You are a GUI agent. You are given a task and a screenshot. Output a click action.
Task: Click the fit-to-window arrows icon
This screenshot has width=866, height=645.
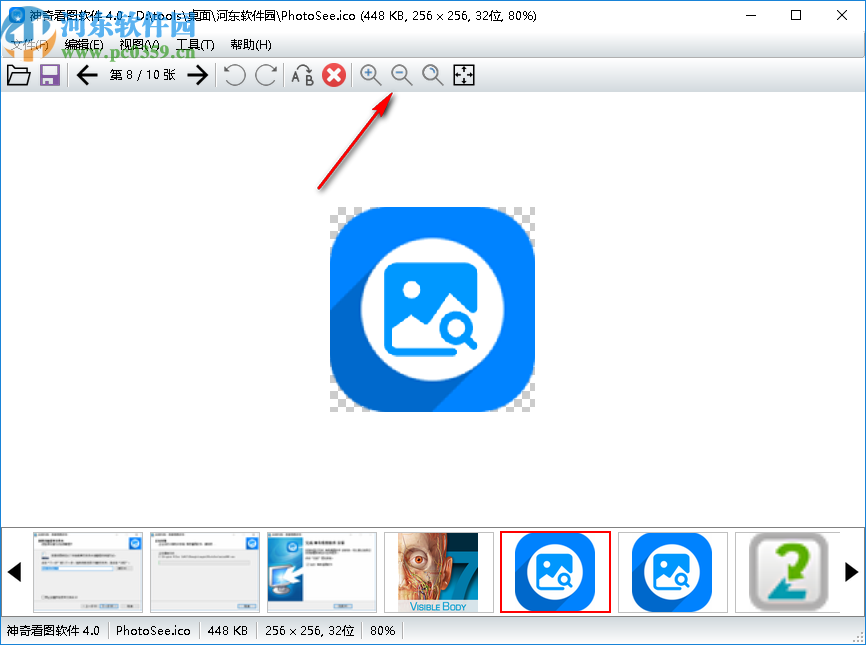coord(464,75)
